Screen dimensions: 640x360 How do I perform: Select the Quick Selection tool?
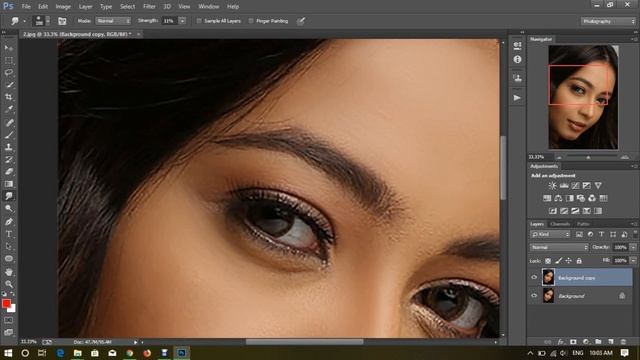pos(9,85)
